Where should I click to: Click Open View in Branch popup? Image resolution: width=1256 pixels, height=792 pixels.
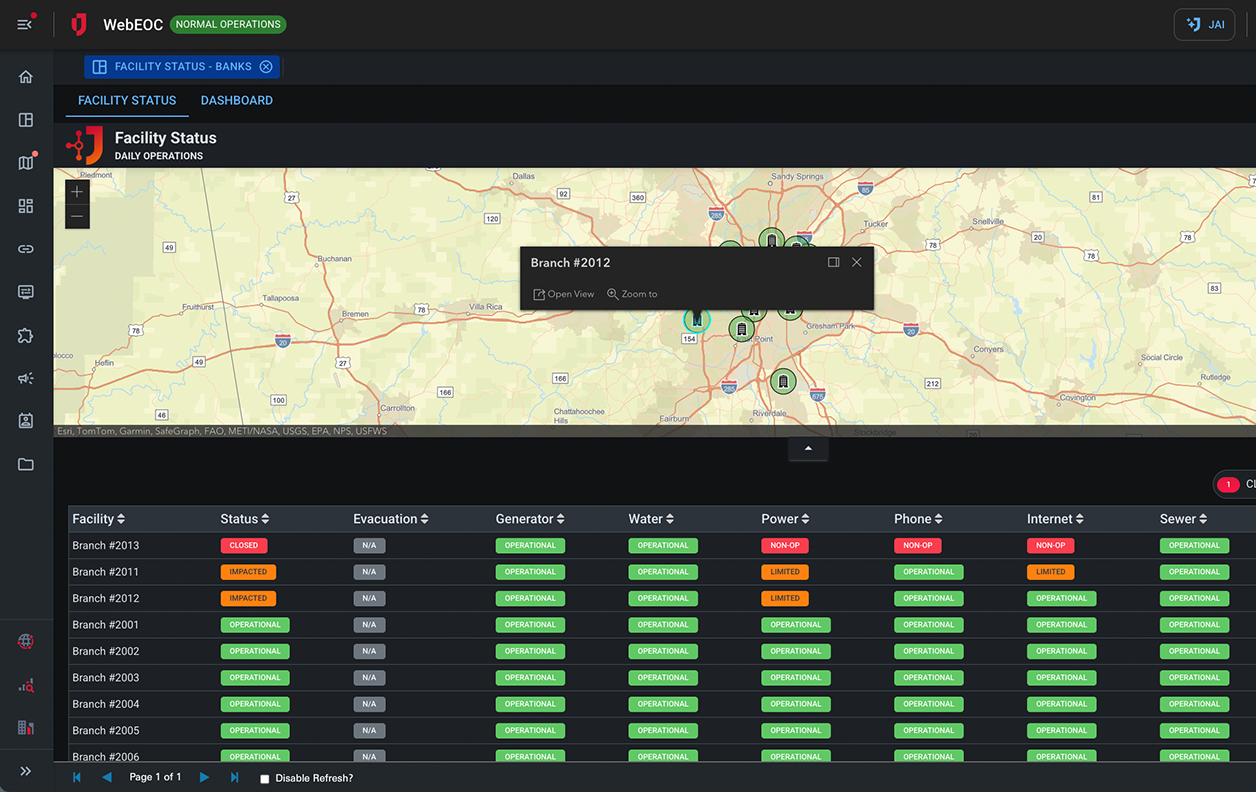(x=564, y=294)
